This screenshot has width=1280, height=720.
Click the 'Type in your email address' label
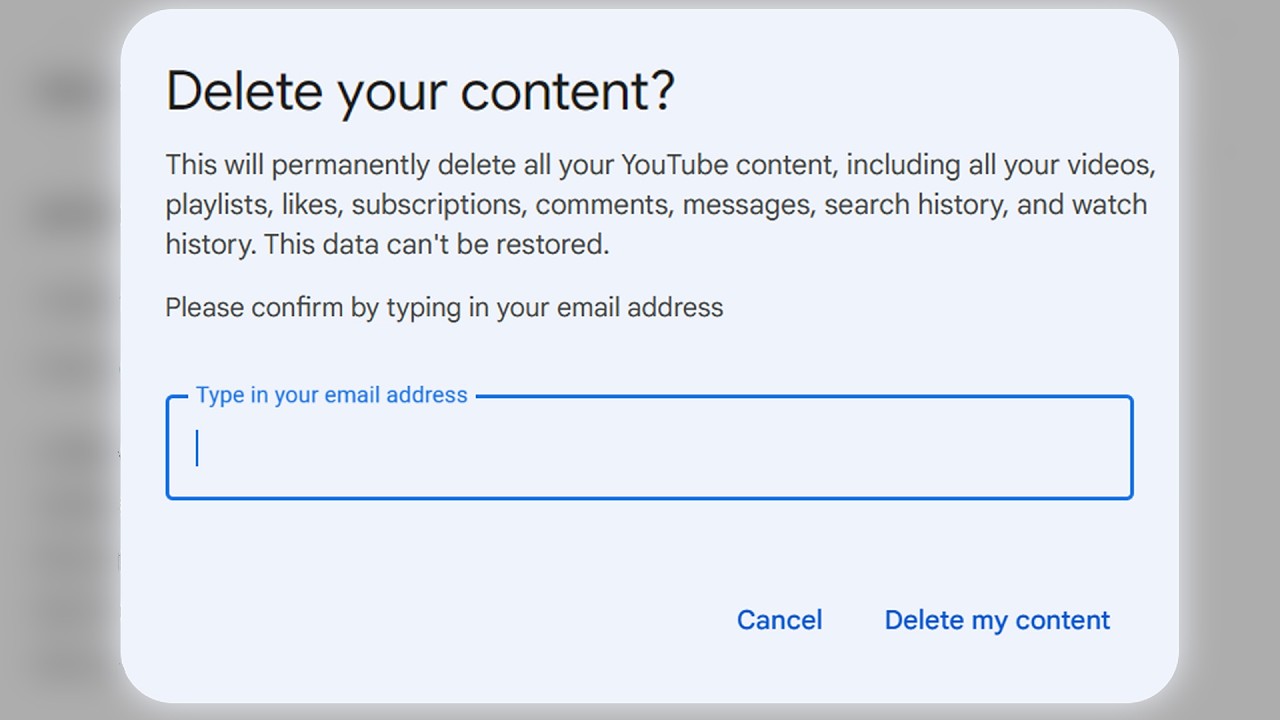pyautogui.click(x=331, y=395)
